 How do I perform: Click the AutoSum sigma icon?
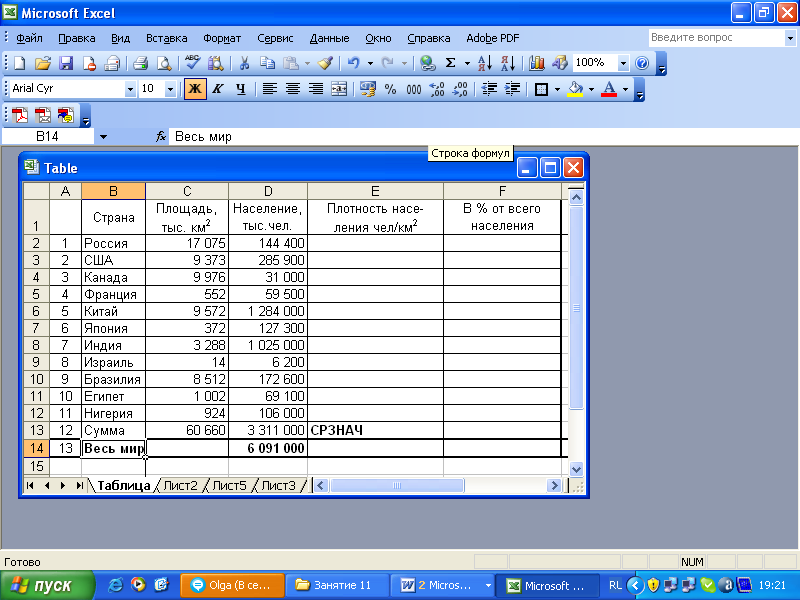click(x=451, y=63)
